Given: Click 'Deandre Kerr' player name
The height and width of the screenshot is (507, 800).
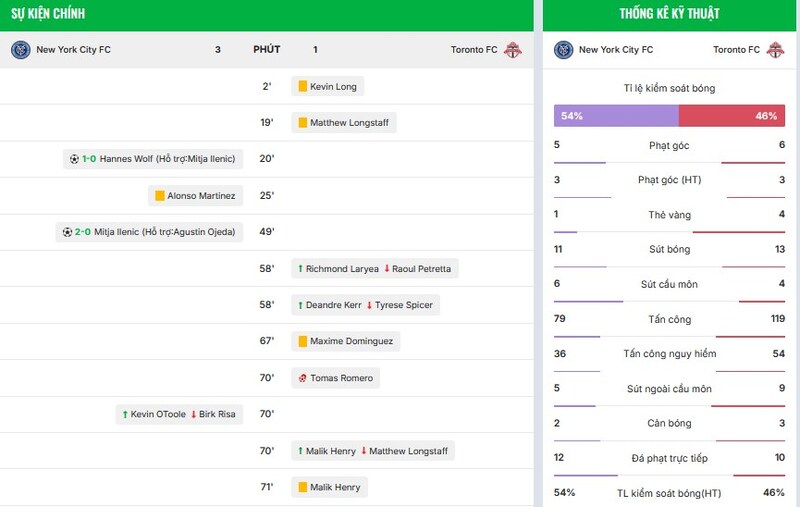Looking at the screenshot, I should point(334,305).
